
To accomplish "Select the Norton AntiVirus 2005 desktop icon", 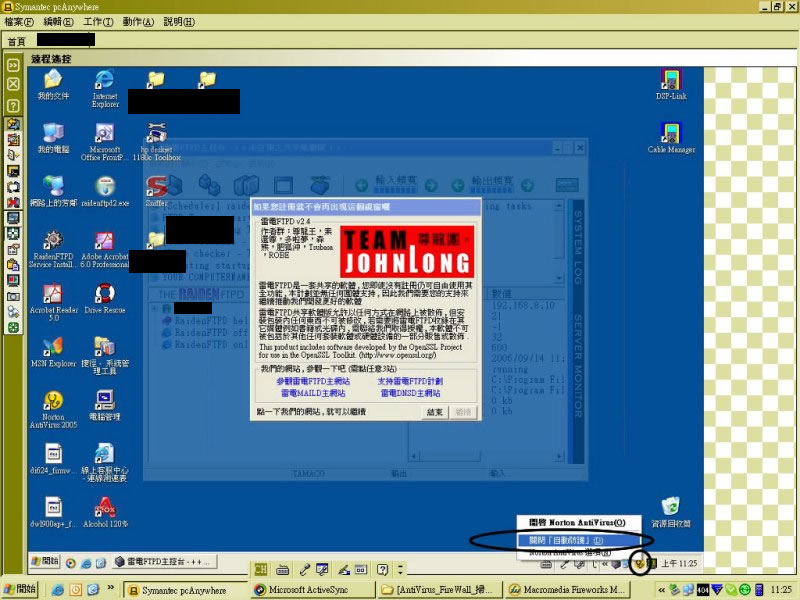I will click(53, 409).
